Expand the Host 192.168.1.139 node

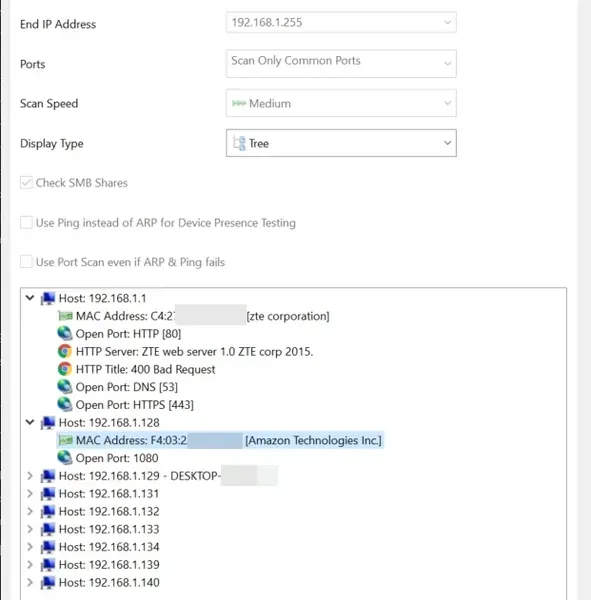[x=30, y=564]
